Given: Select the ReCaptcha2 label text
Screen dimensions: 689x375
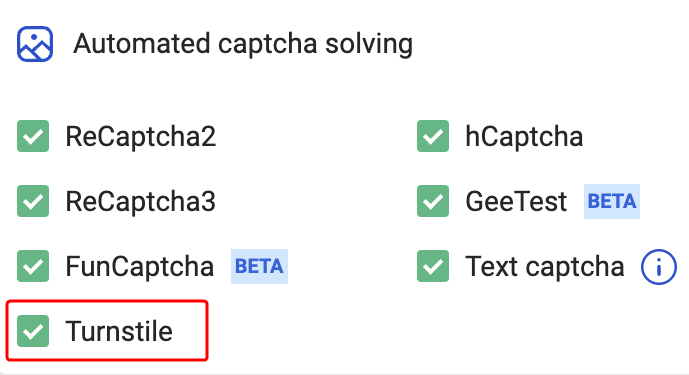Looking at the screenshot, I should click(x=141, y=136).
